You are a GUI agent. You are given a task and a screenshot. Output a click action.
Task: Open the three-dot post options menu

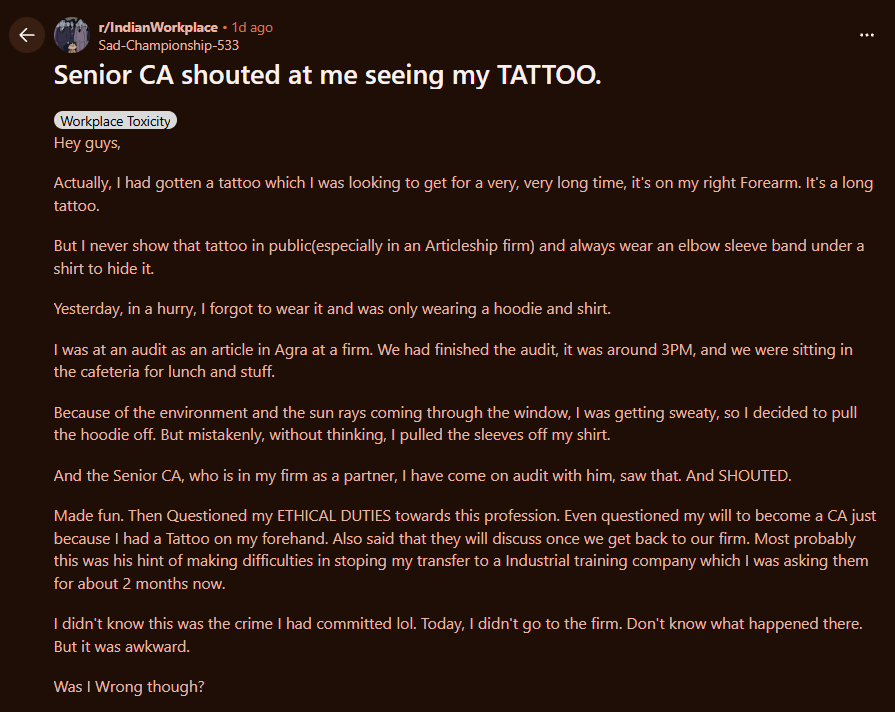point(867,35)
